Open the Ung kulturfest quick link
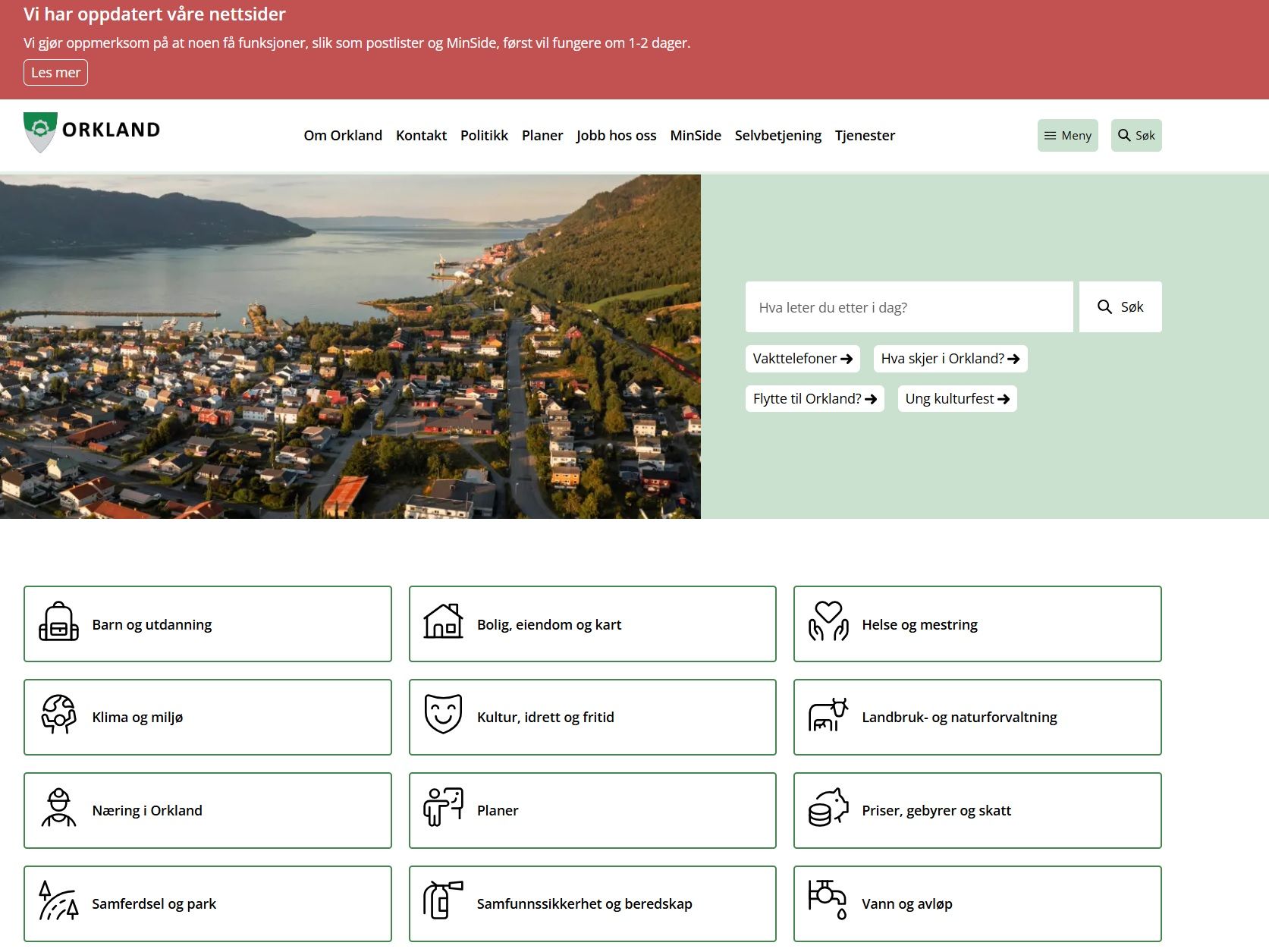 click(x=956, y=399)
